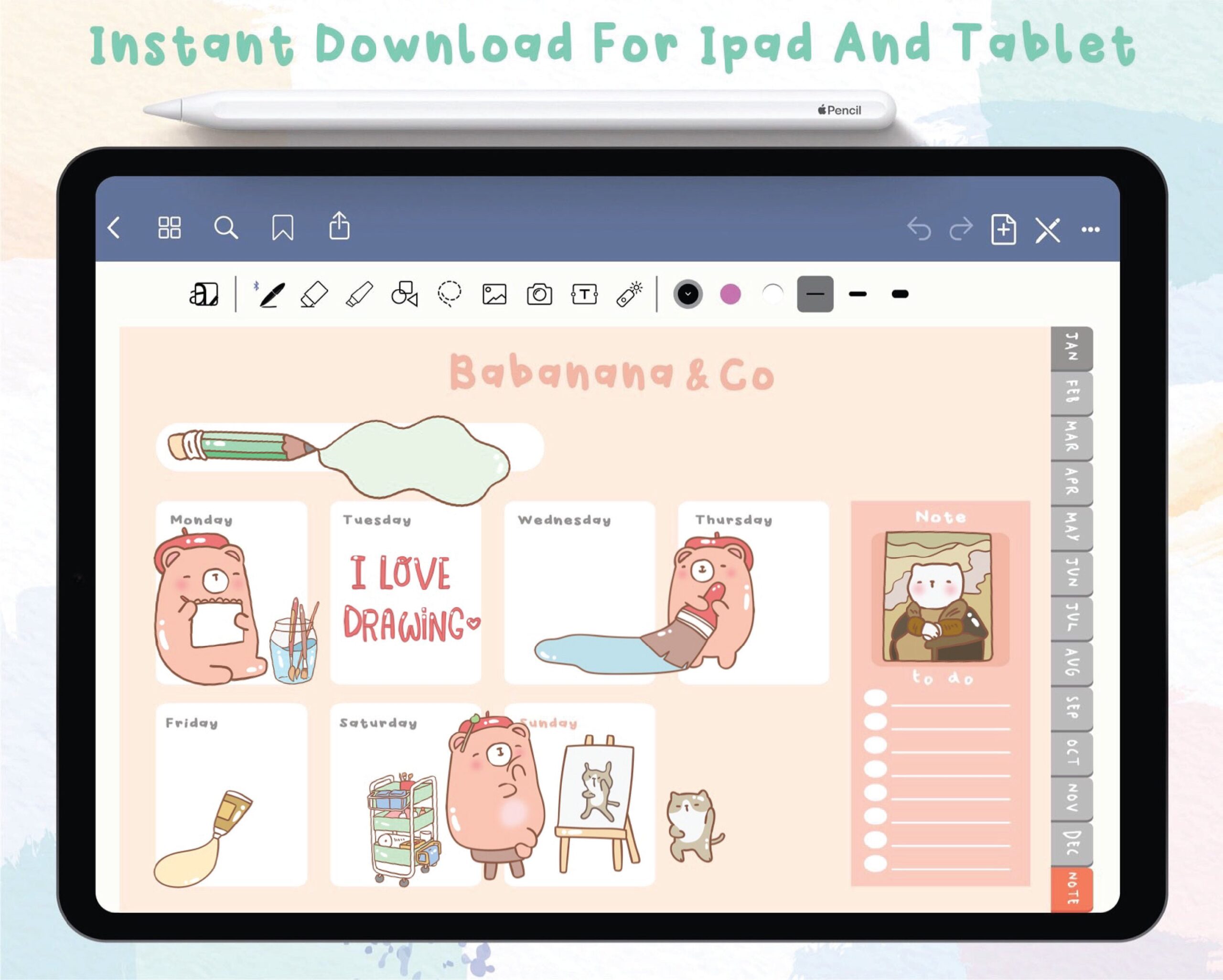Open the camera tool
The height and width of the screenshot is (980, 1223).
[539, 294]
